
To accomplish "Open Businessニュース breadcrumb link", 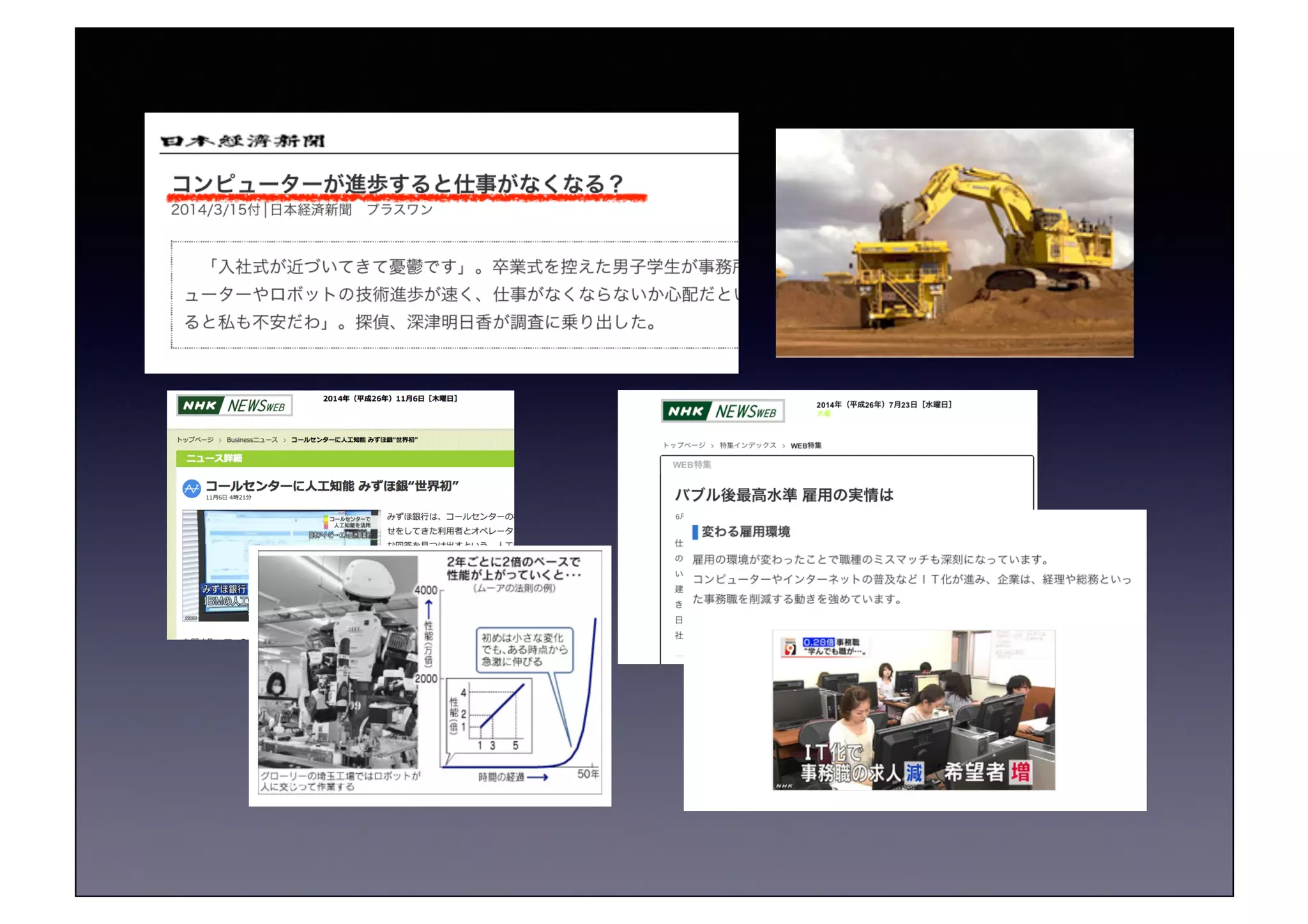I will pyautogui.click(x=252, y=440).
